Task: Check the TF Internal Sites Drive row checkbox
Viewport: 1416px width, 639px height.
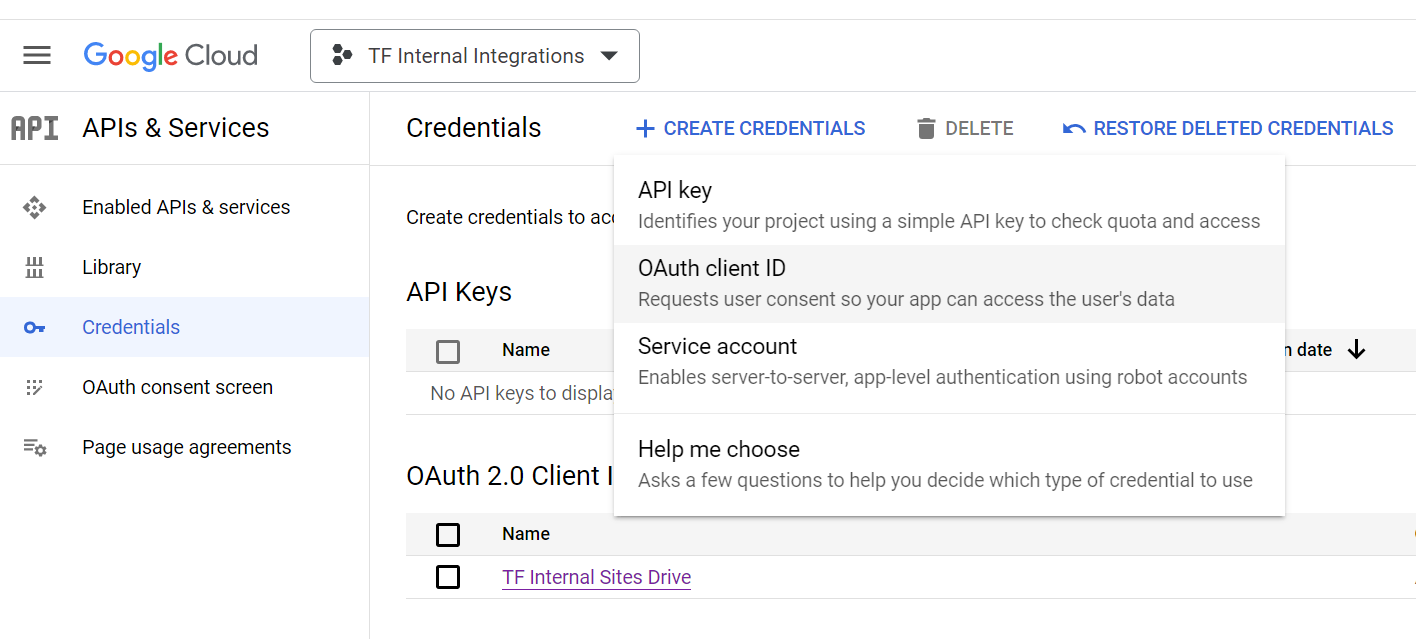Action: [448, 577]
